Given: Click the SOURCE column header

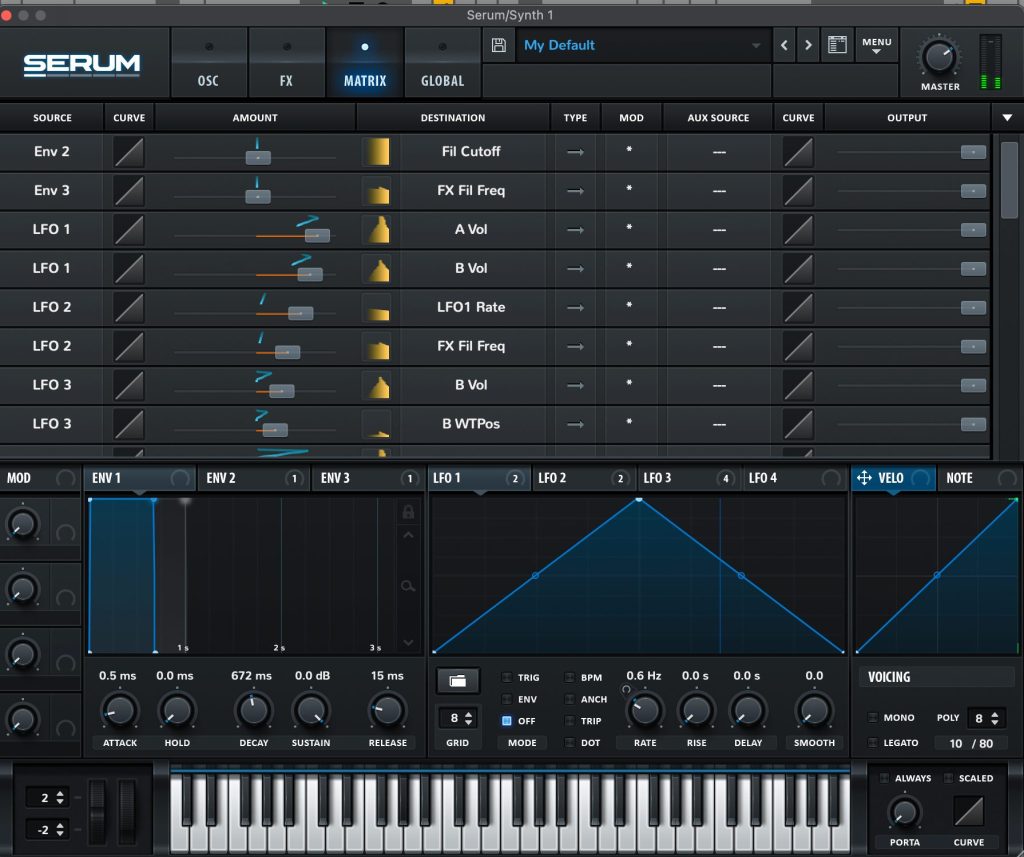Looking at the screenshot, I should (x=52, y=118).
